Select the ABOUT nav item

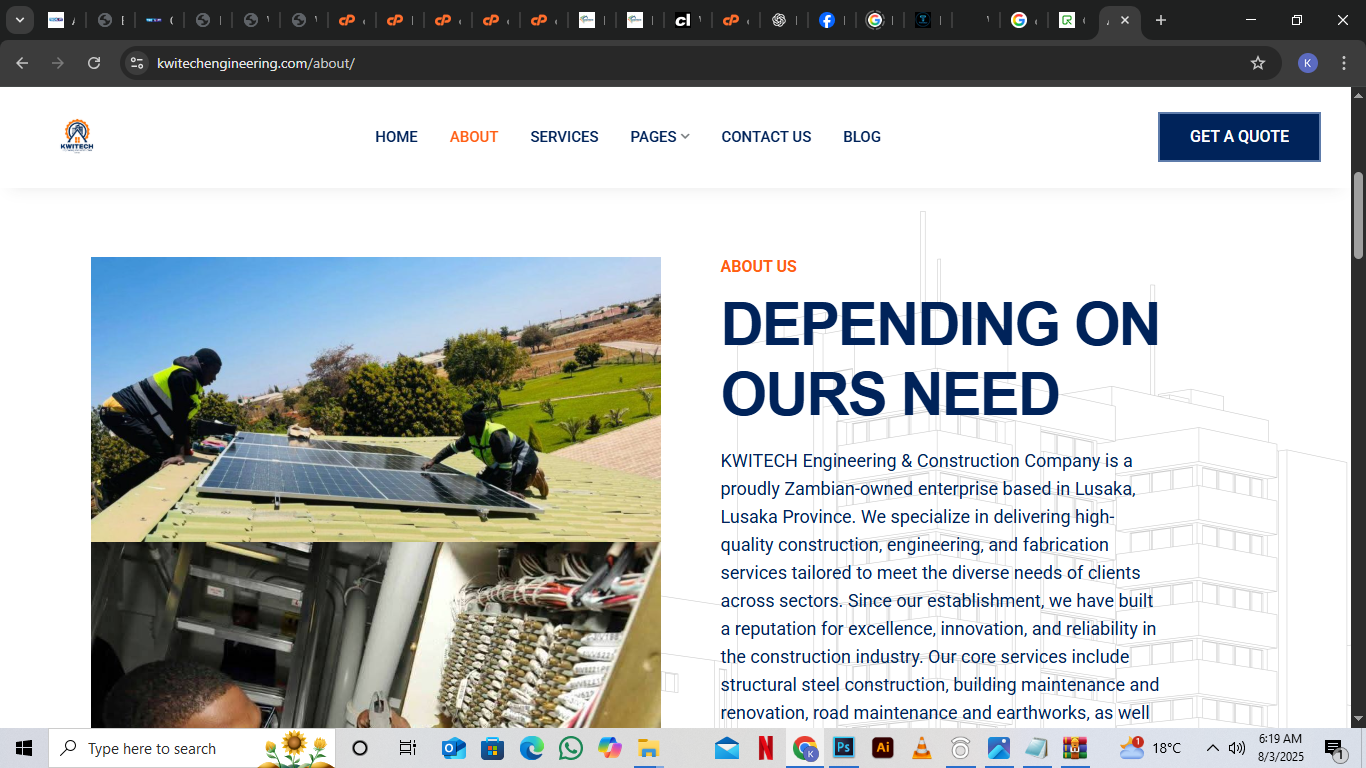[474, 137]
